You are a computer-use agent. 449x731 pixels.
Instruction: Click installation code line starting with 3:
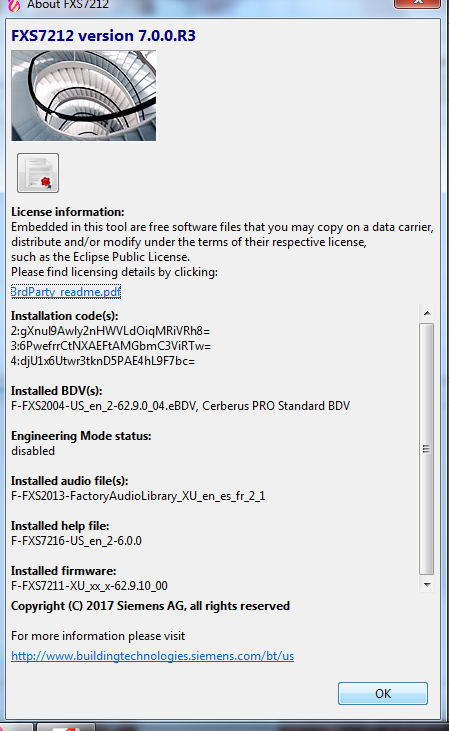111,346
